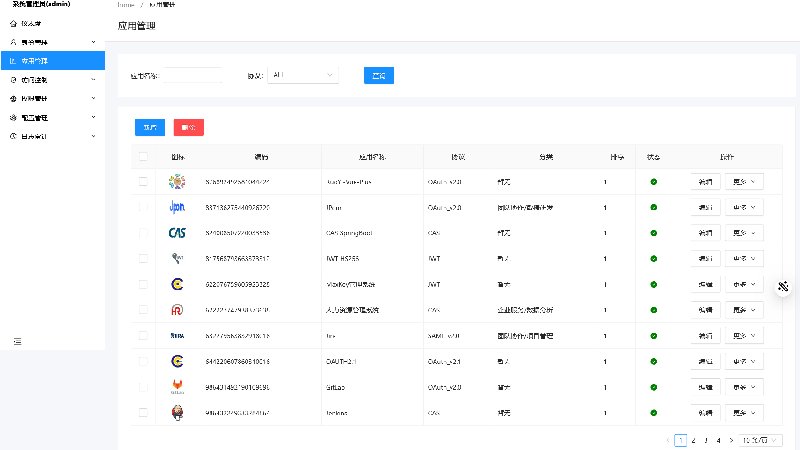The width and height of the screenshot is (800, 450).
Task: Check the box for the Jira row
Action: [143, 336]
